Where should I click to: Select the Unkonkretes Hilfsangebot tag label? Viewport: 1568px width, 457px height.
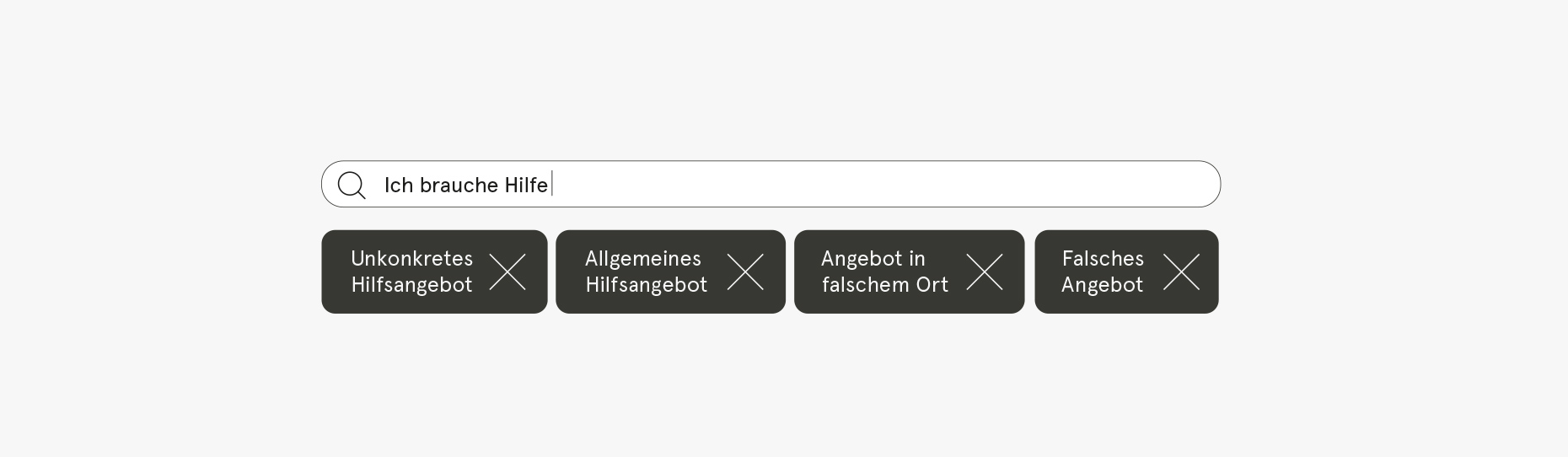pos(411,272)
